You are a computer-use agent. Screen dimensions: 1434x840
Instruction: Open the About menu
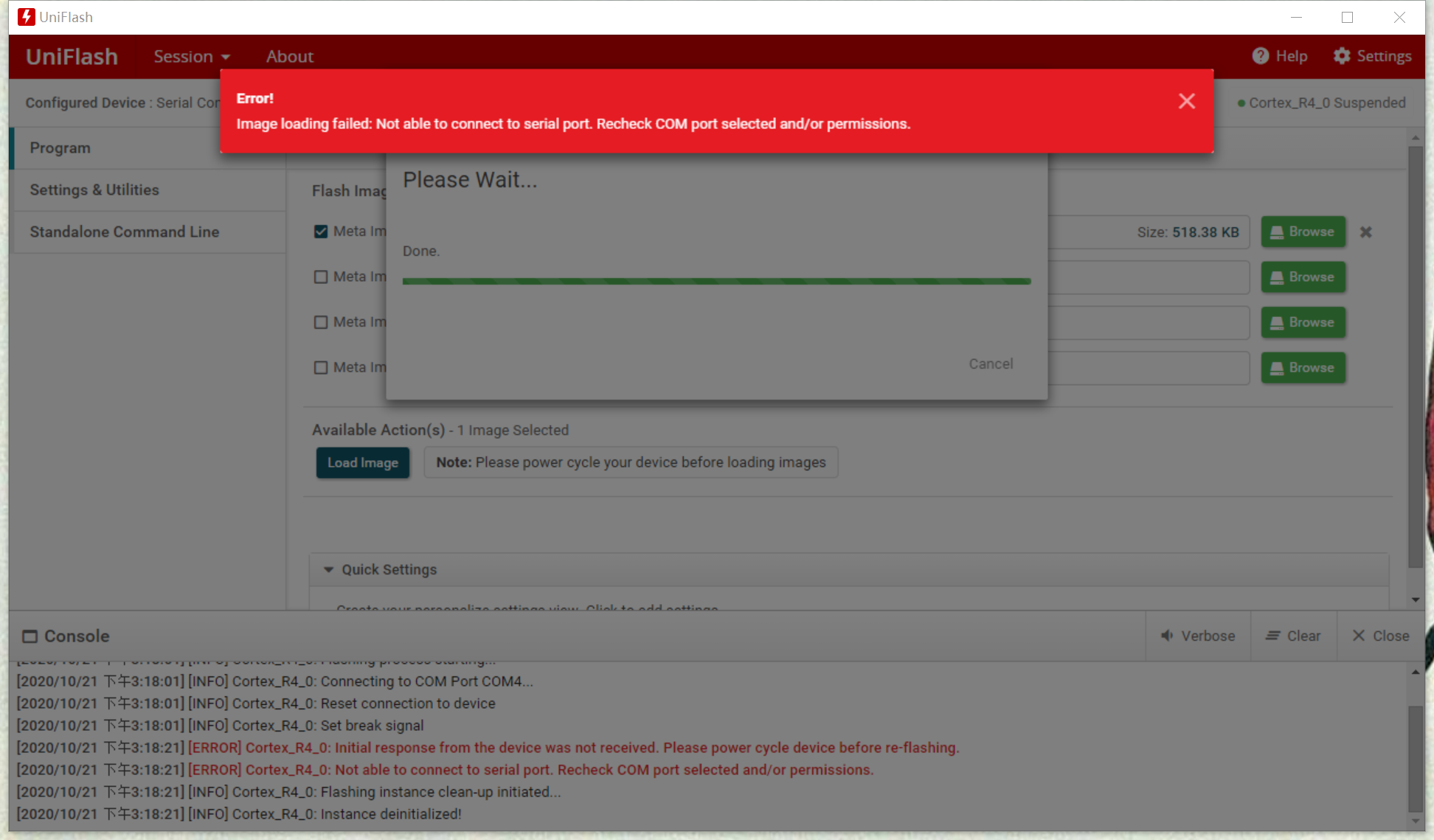coord(289,57)
